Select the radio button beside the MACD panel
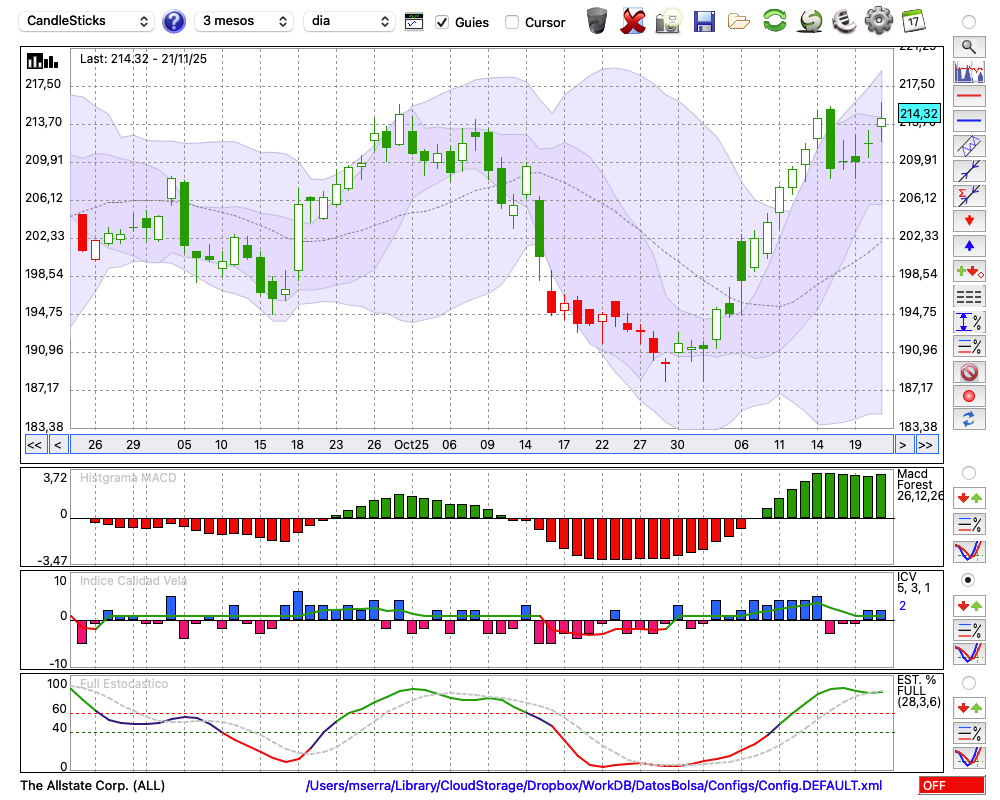This screenshot has height=800, width=1000. 968,472
